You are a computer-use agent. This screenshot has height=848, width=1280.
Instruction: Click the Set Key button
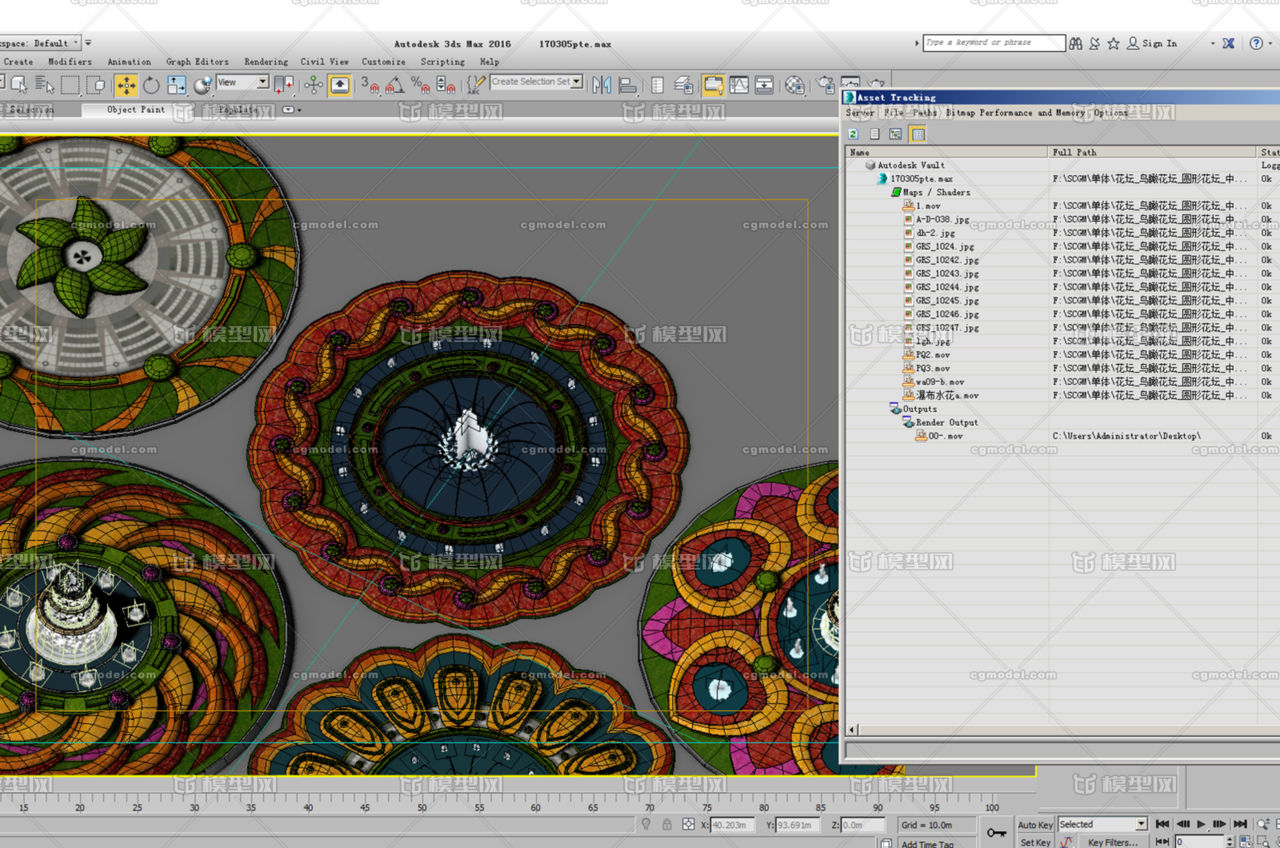pos(1035,842)
